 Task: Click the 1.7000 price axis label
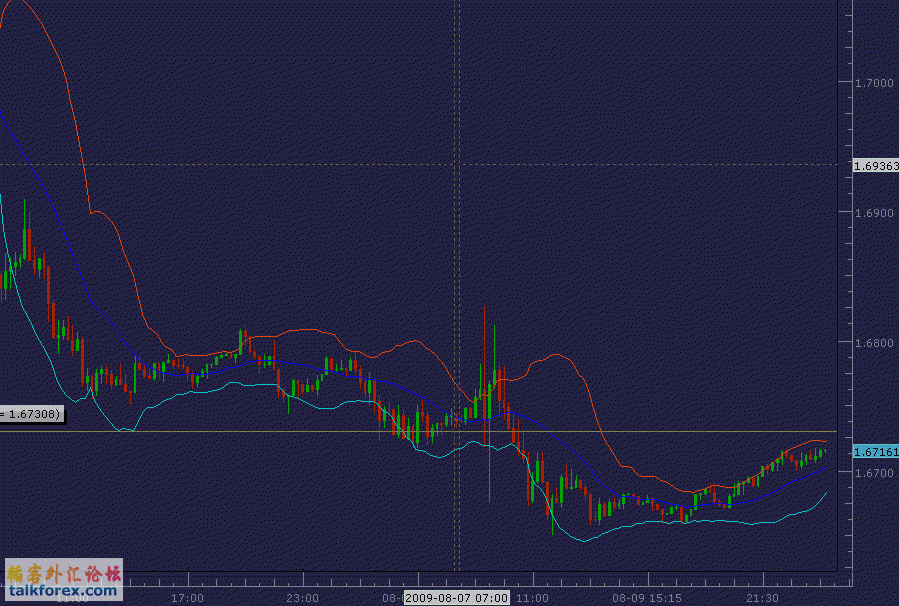[874, 83]
